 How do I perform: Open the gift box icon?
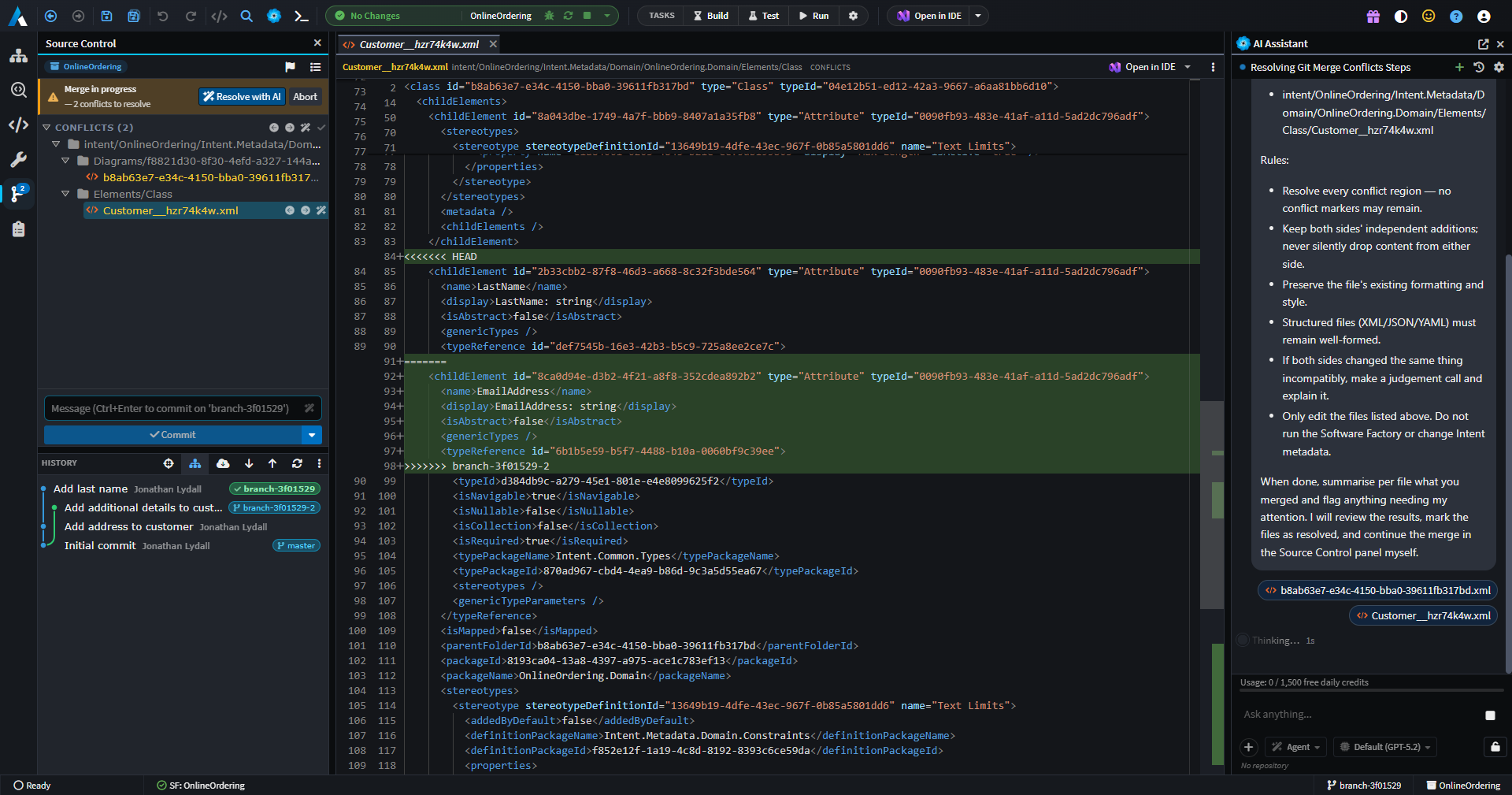(1373, 16)
